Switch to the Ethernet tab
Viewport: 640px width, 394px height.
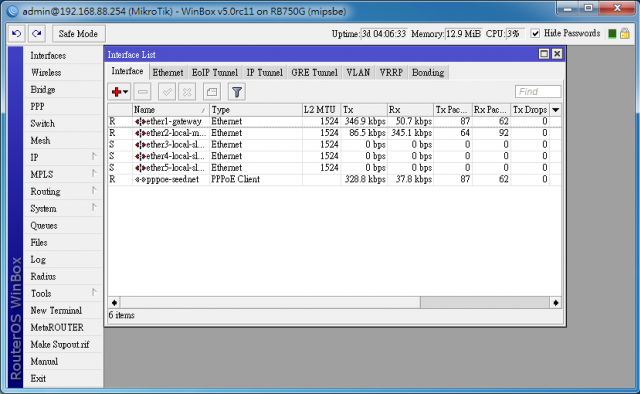coord(168,73)
